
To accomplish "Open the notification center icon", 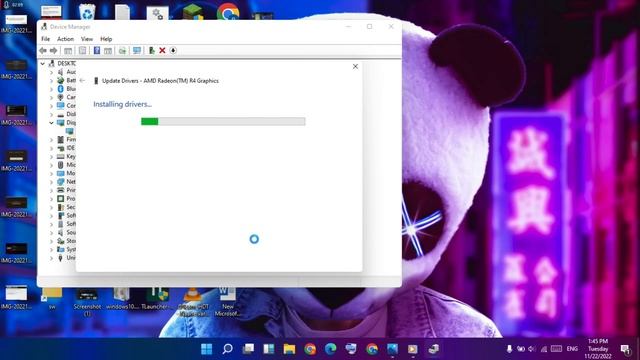I will pos(625,349).
